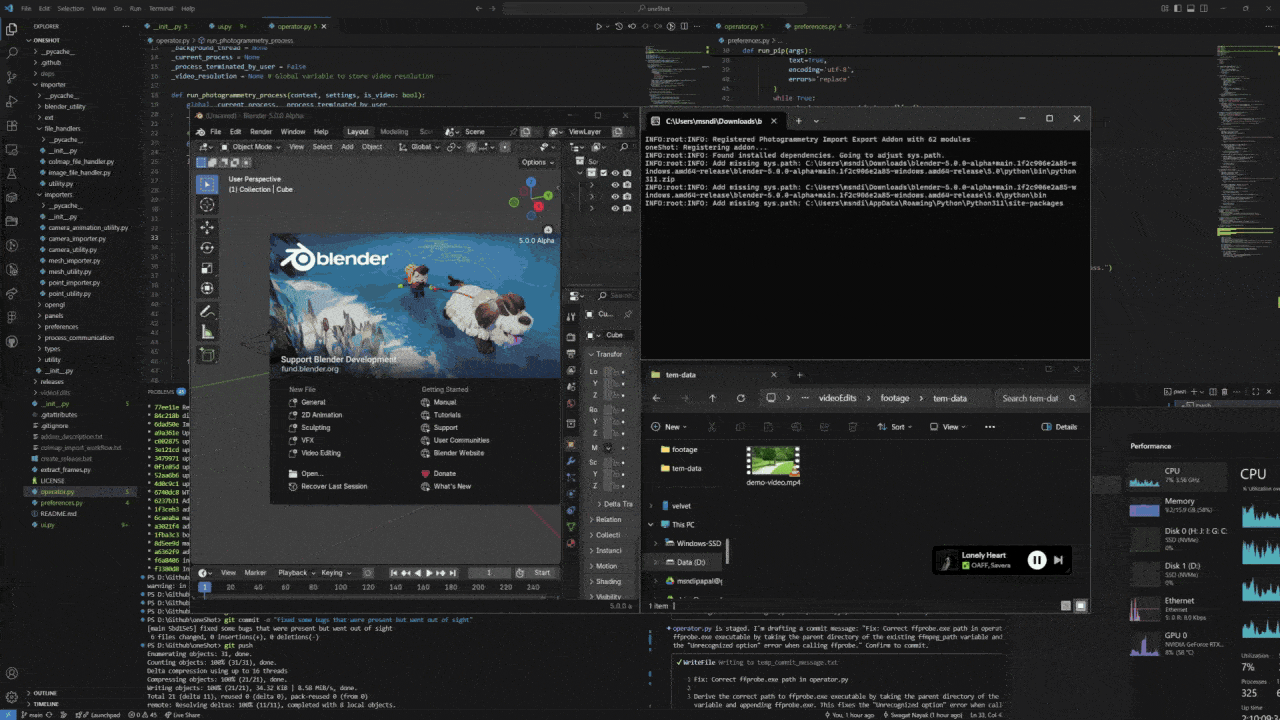
Task: Open the Blender Website link
Action: [458, 453]
